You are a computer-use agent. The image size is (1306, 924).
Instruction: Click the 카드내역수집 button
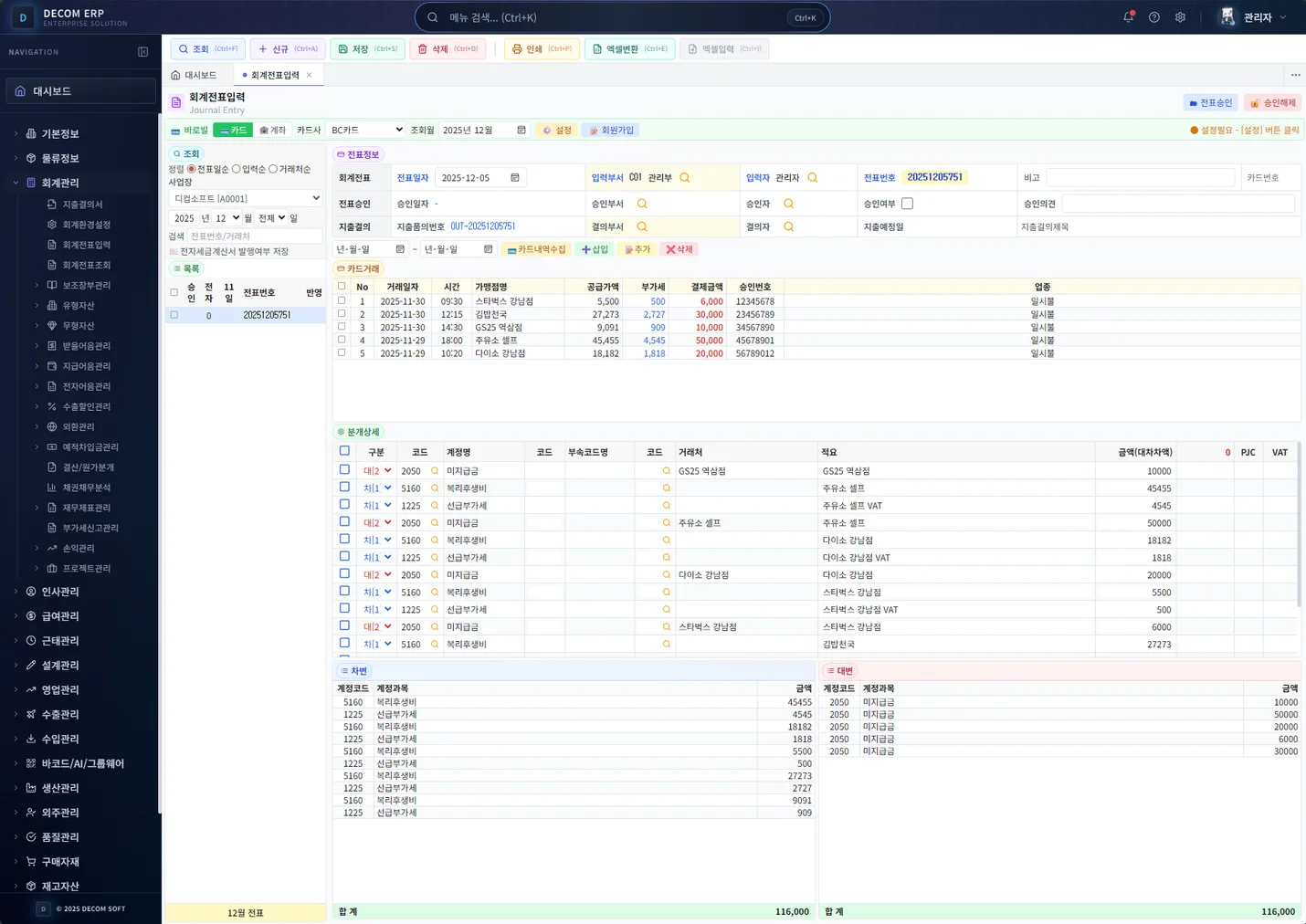click(x=537, y=249)
